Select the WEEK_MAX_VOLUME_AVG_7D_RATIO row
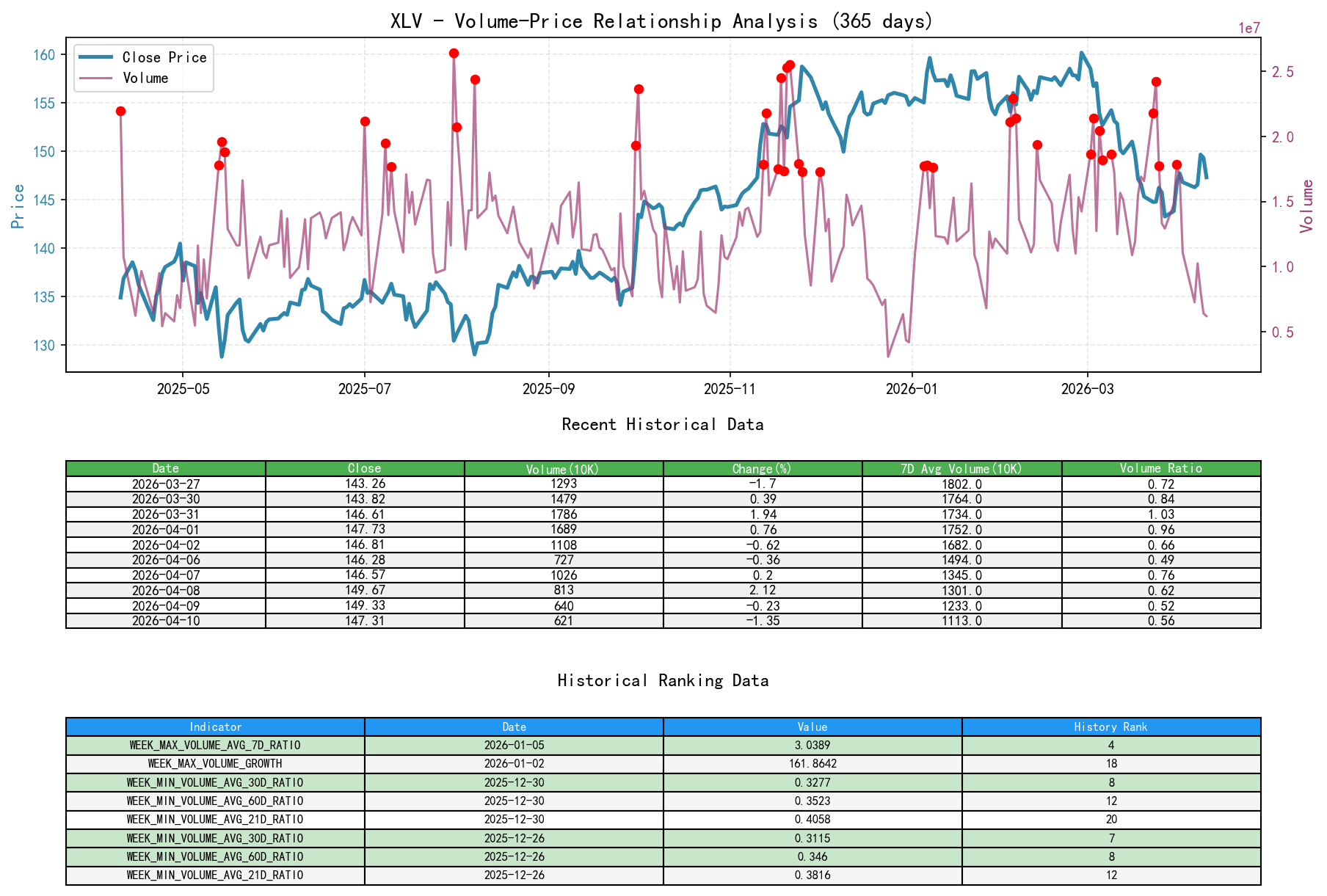 (x=663, y=746)
